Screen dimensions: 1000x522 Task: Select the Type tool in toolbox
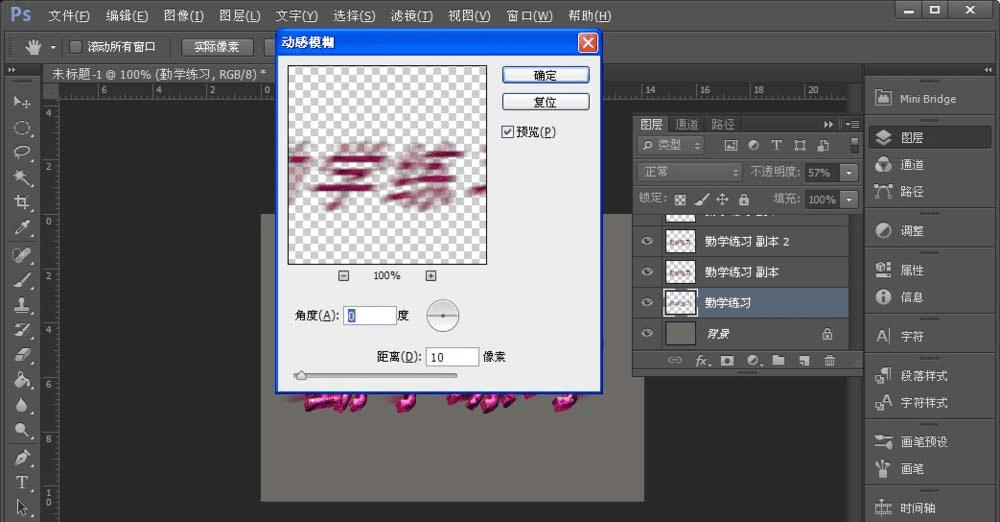click(22, 482)
